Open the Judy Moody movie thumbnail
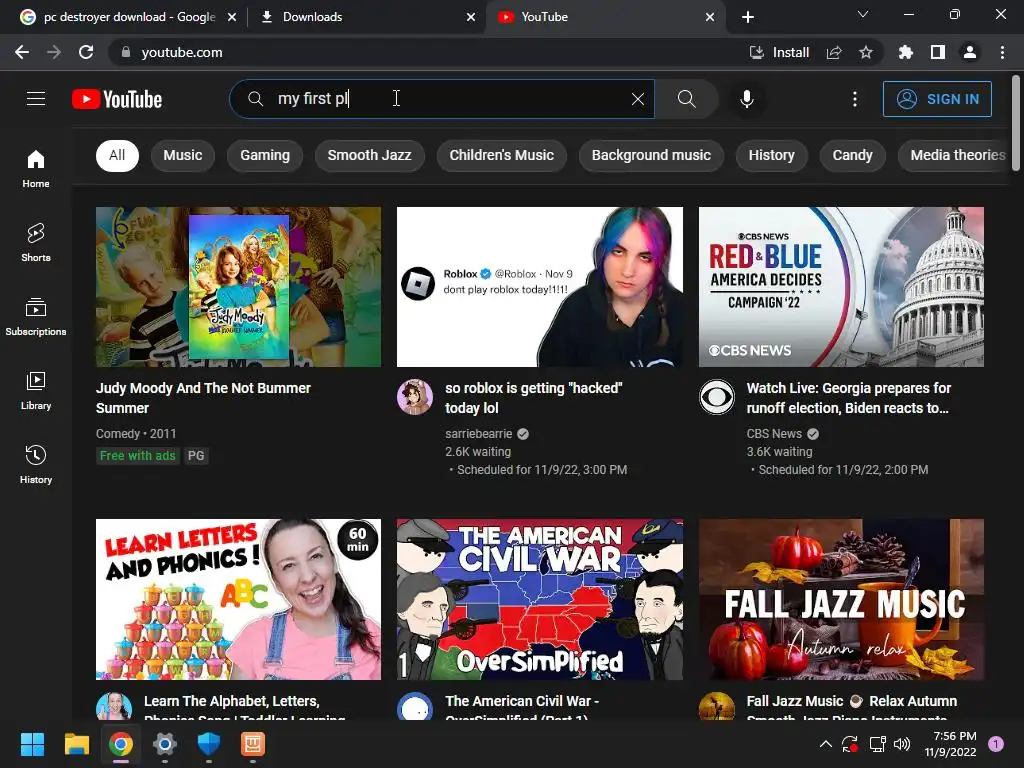 tap(238, 287)
